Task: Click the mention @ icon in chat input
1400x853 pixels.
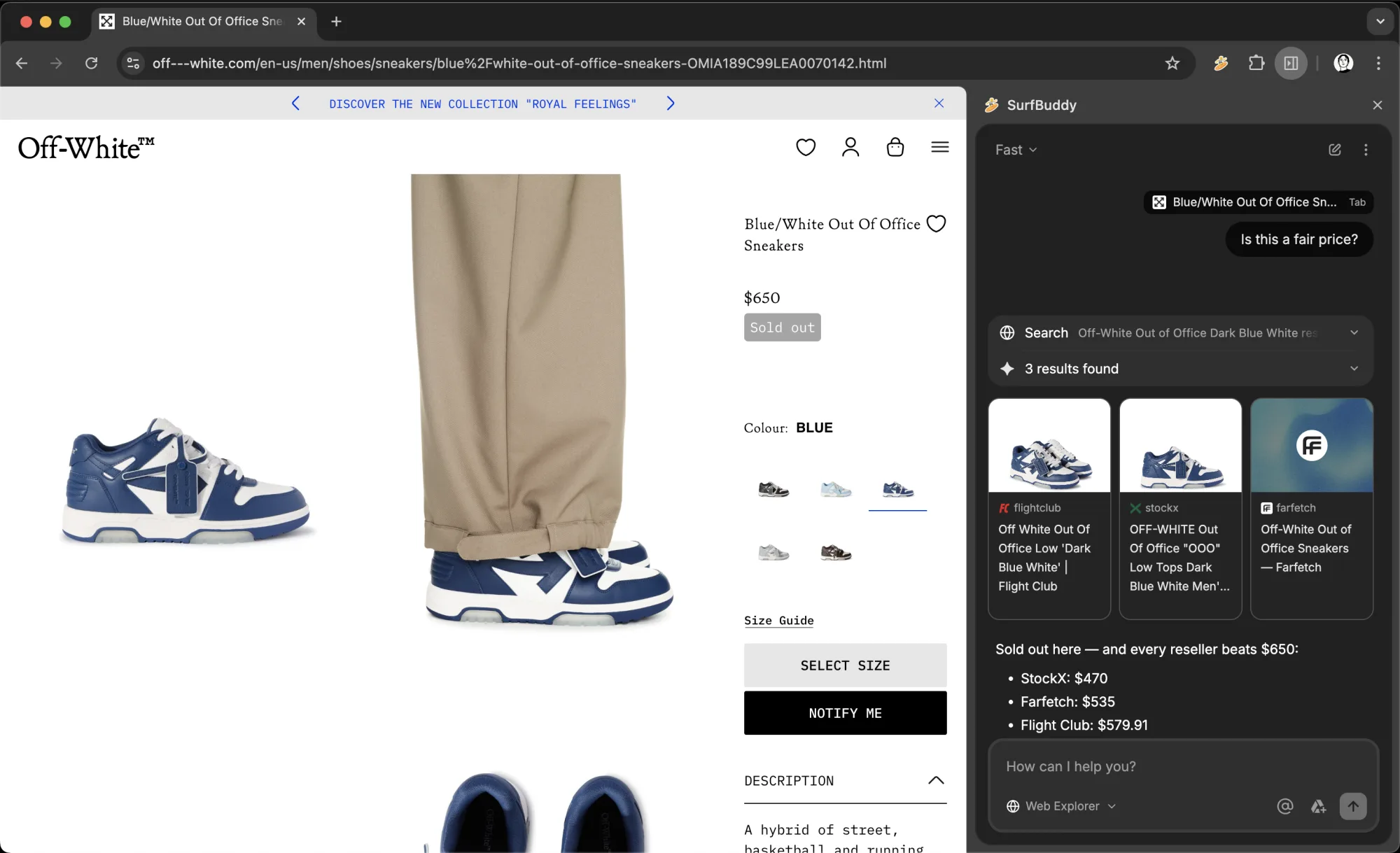Action: (1285, 806)
